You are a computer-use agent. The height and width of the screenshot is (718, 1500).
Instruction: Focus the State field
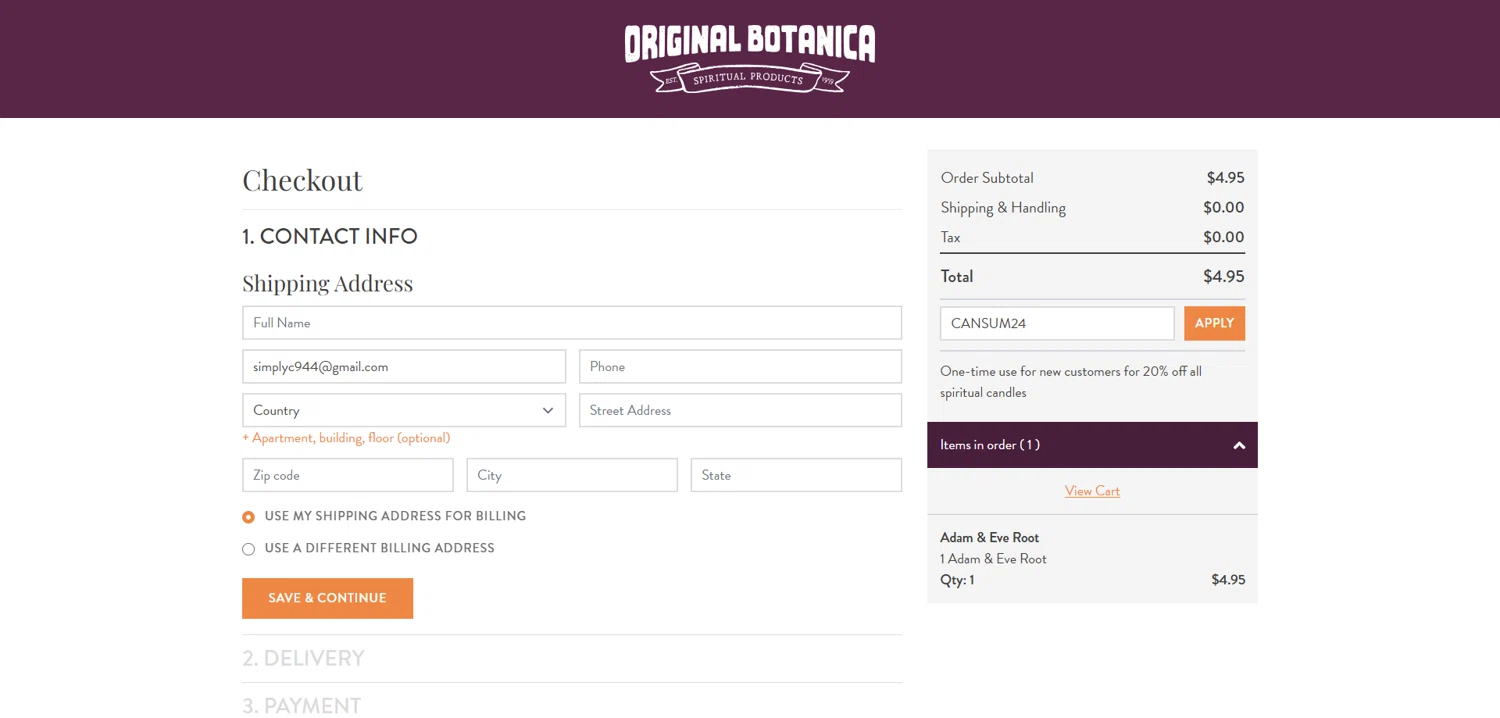pyautogui.click(x=796, y=475)
